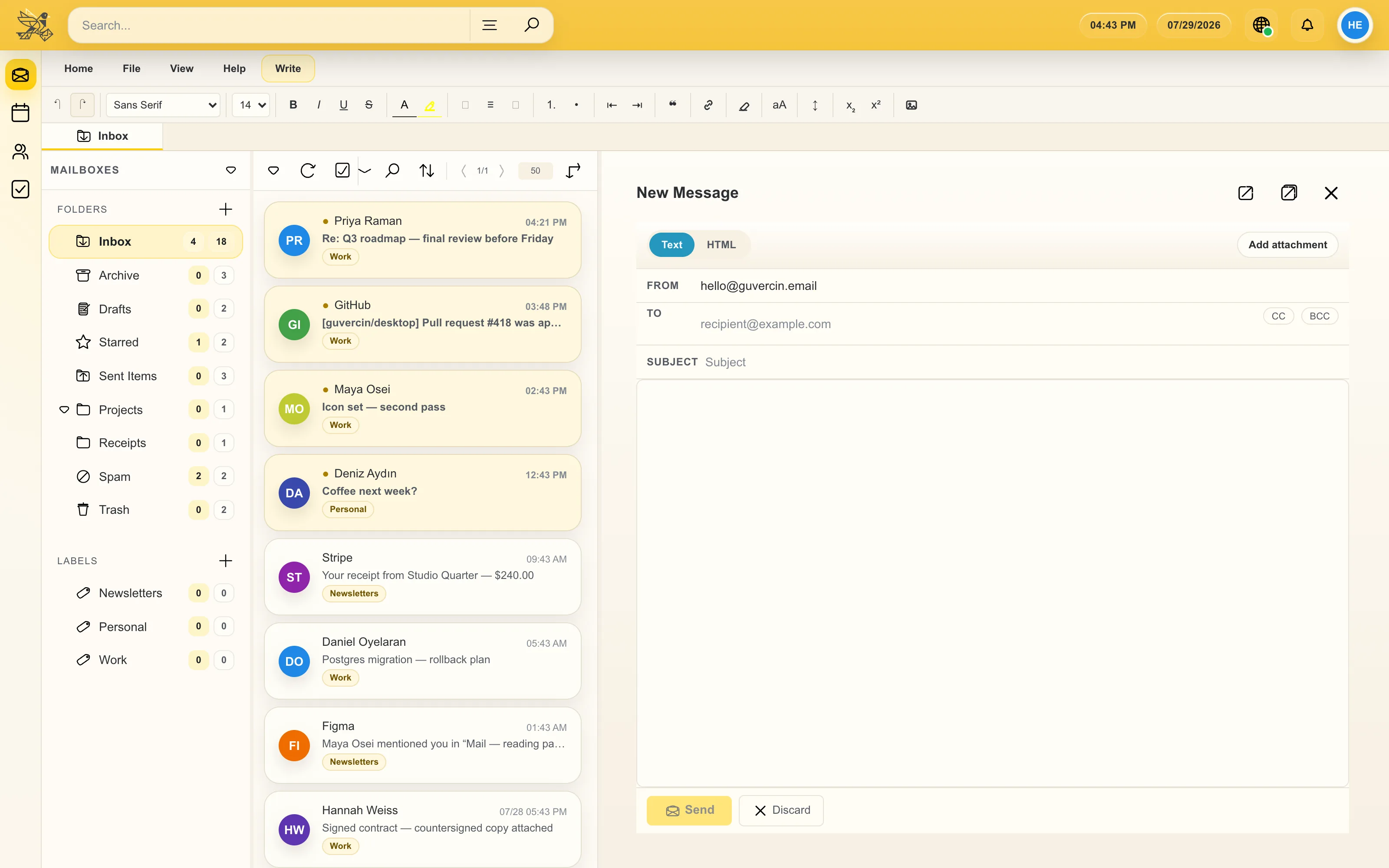Image resolution: width=1389 pixels, height=868 pixels.
Task: Open the font size 14 dropdown
Action: pyautogui.click(x=251, y=105)
